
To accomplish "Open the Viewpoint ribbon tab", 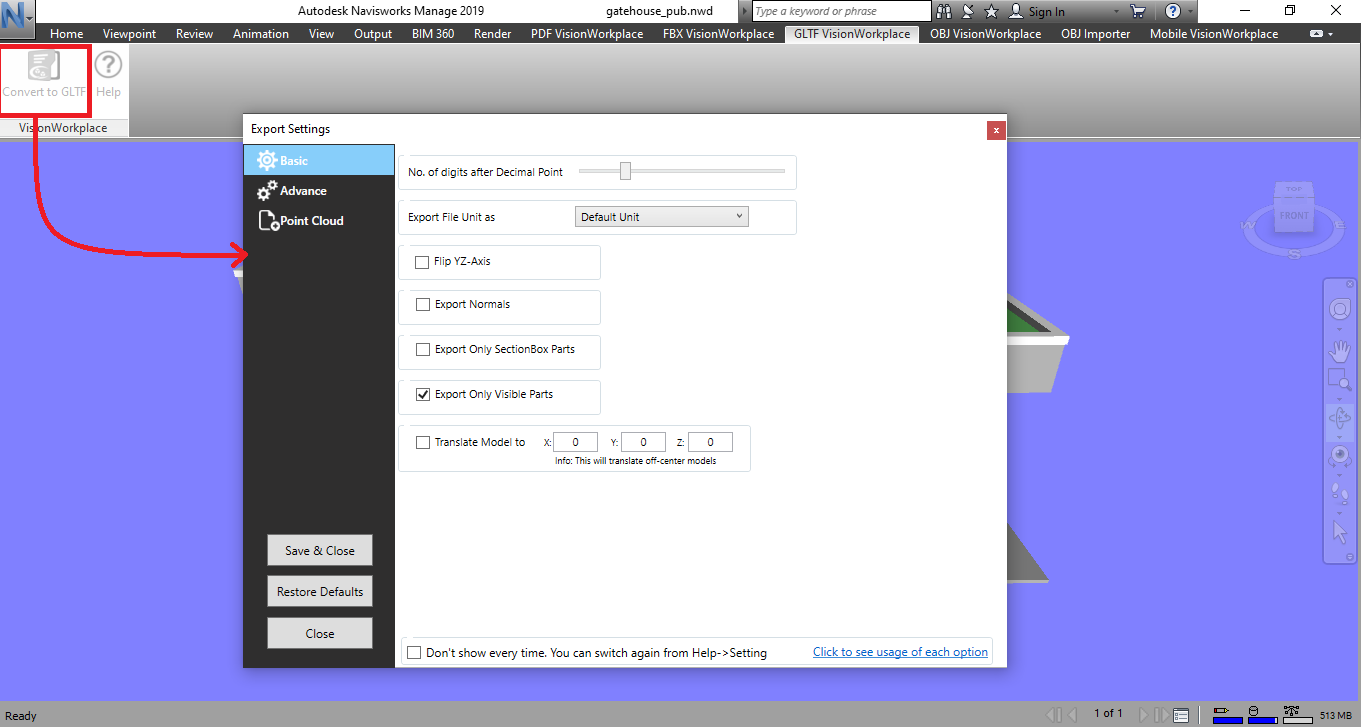I will coord(130,34).
